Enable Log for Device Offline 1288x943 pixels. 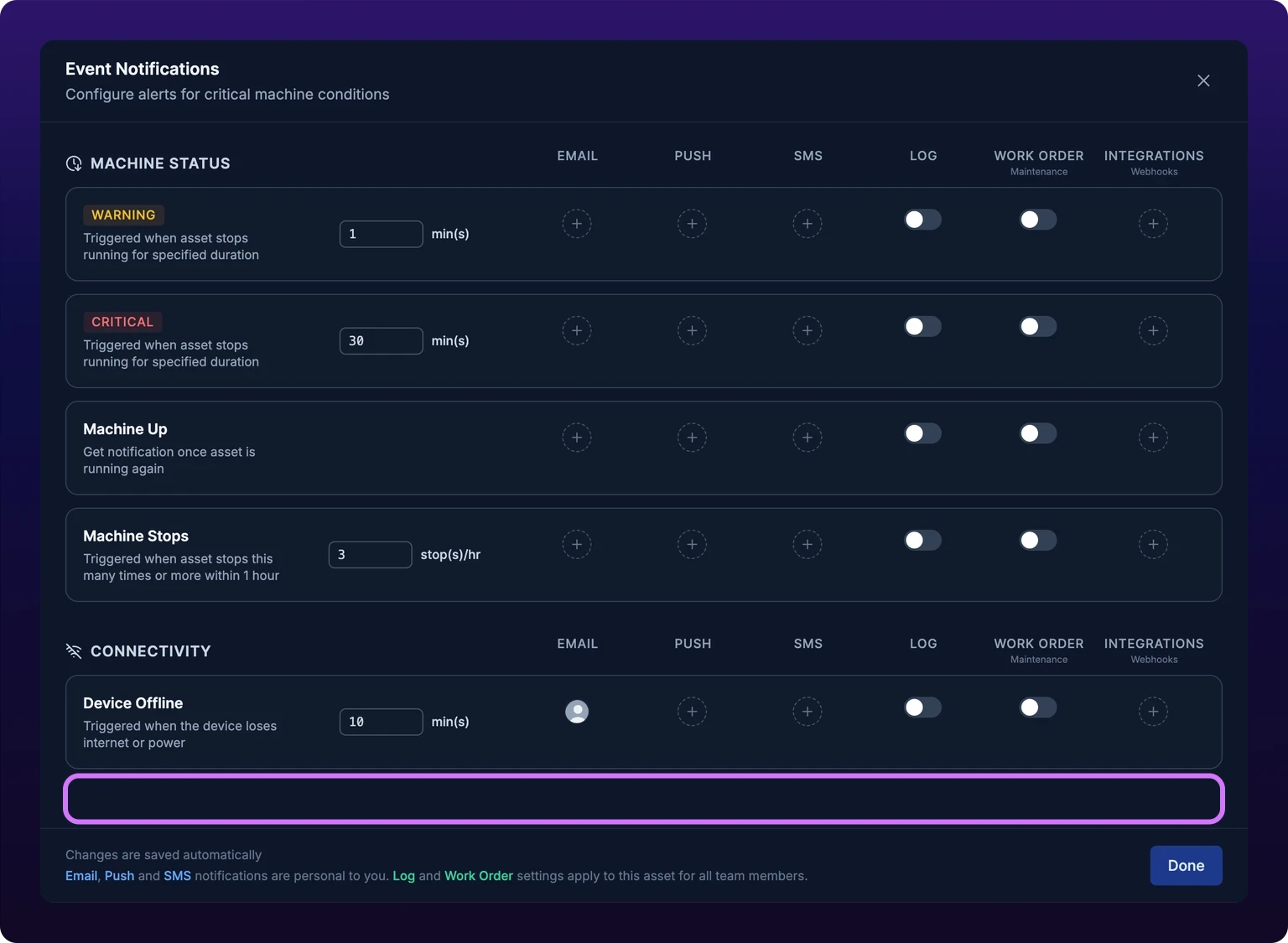click(922, 707)
